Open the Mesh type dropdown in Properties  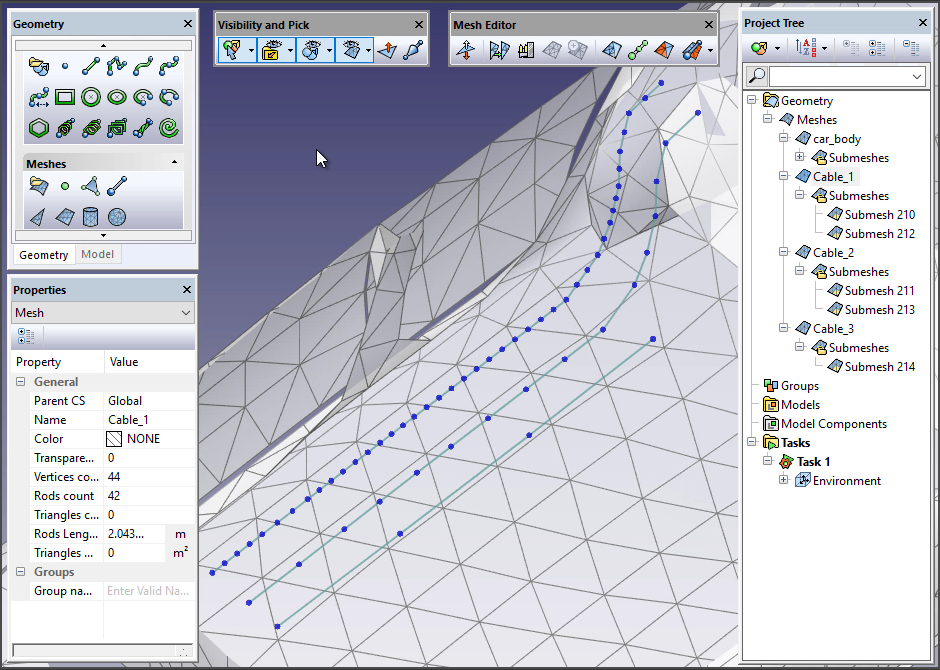click(x=102, y=313)
